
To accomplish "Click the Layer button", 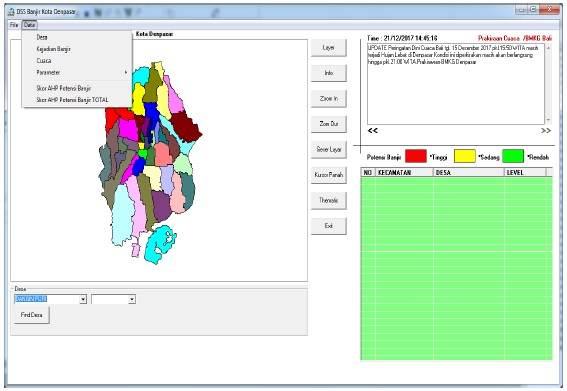I will (329, 48).
